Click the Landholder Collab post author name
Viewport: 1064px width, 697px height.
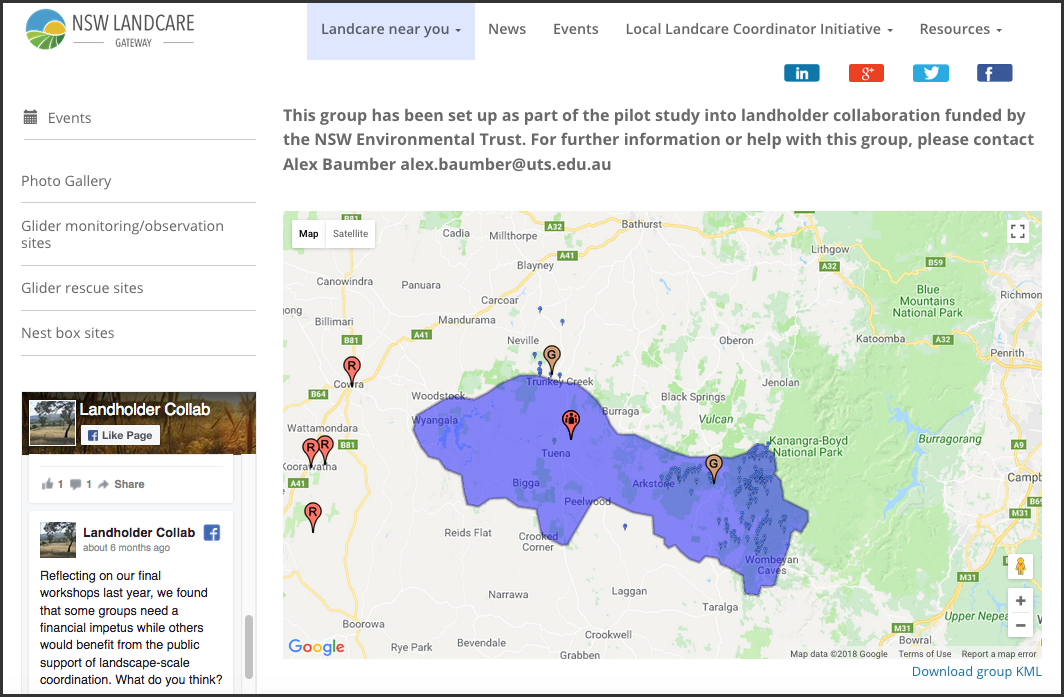click(139, 533)
